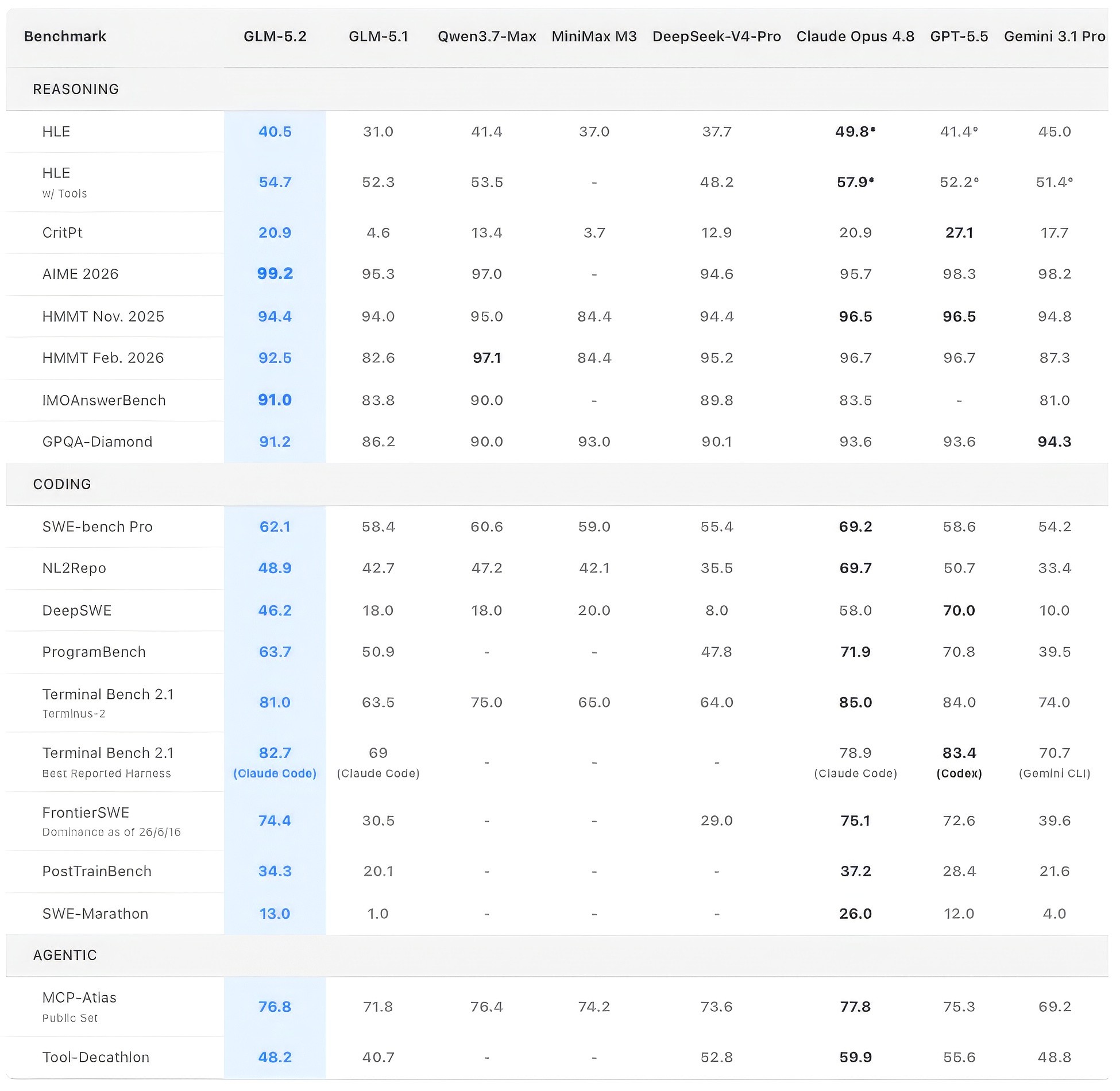
Task: Click the "HMMT Feb. 2026" row label
Action: (103, 358)
